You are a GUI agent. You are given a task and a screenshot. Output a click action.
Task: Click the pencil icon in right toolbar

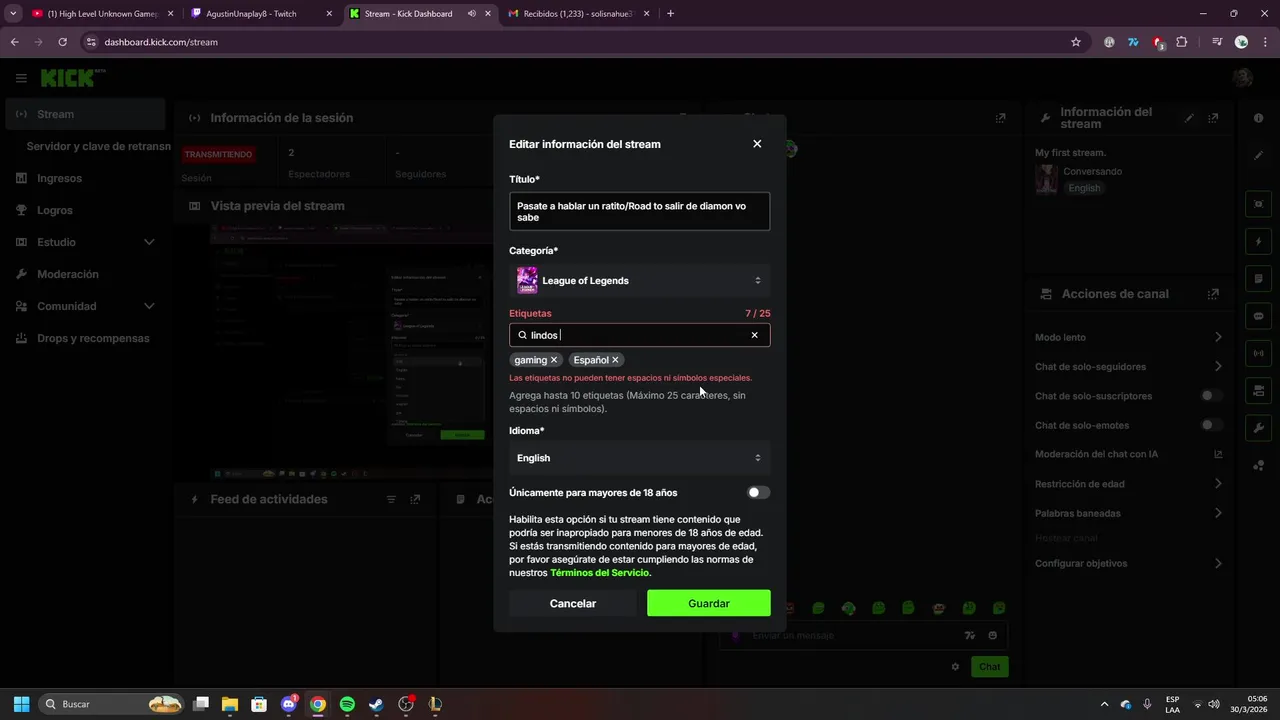[1258, 156]
